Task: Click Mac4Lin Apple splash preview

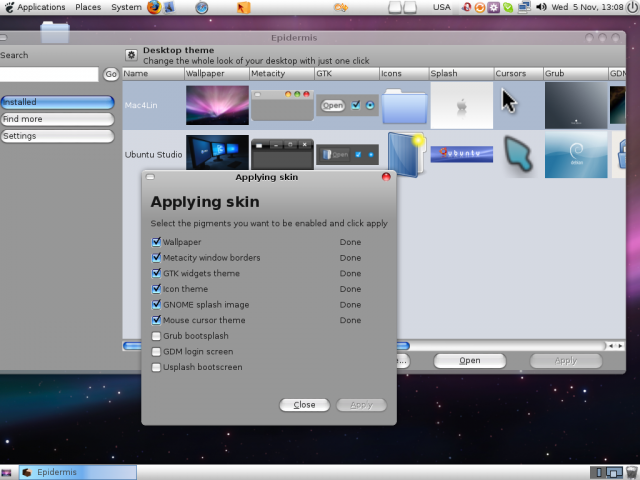Action: point(462,105)
